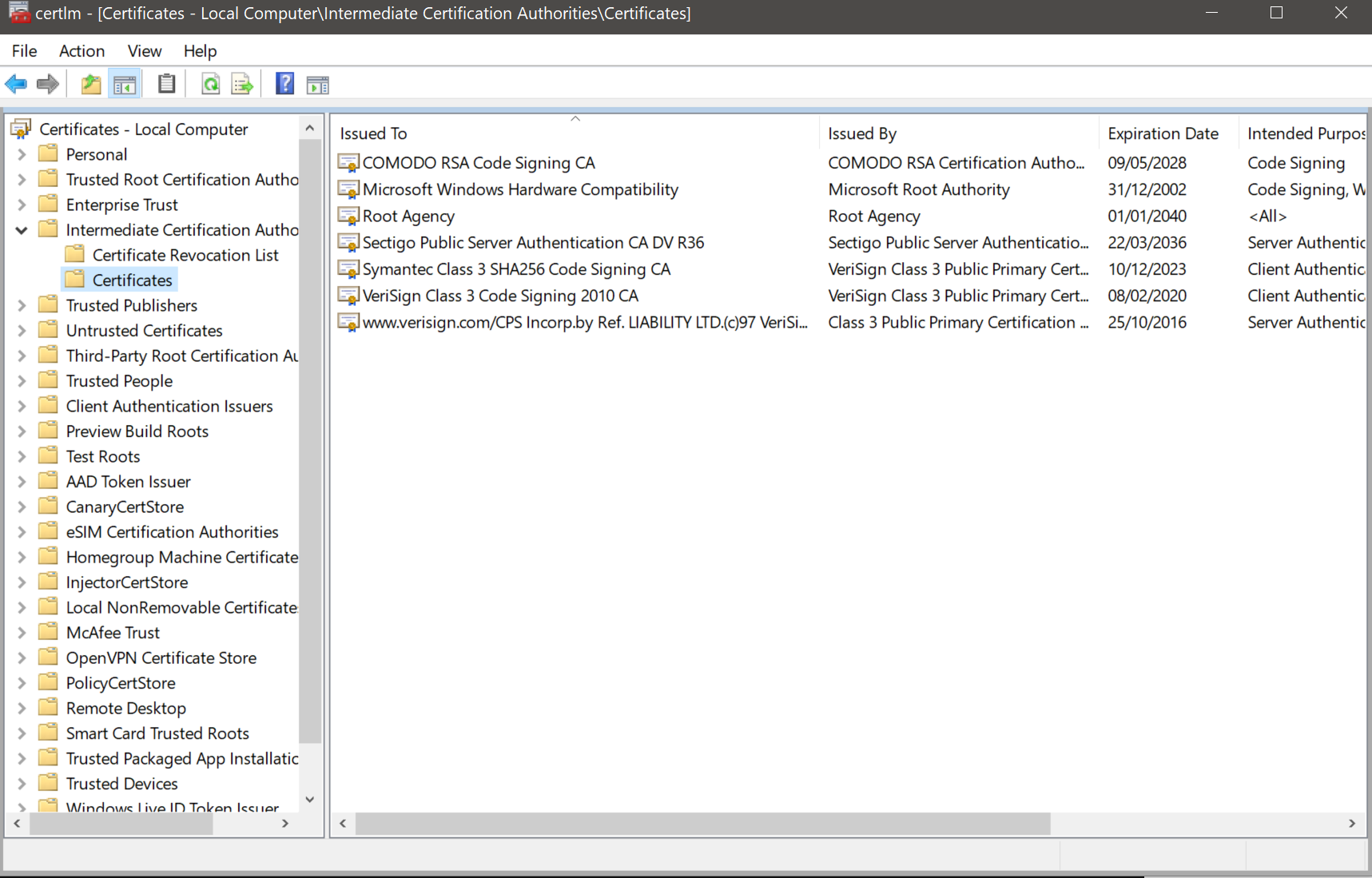Click the Certificate Revocation List folder icon
The width and height of the screenshot is (1372, 878).
[75, 254]
